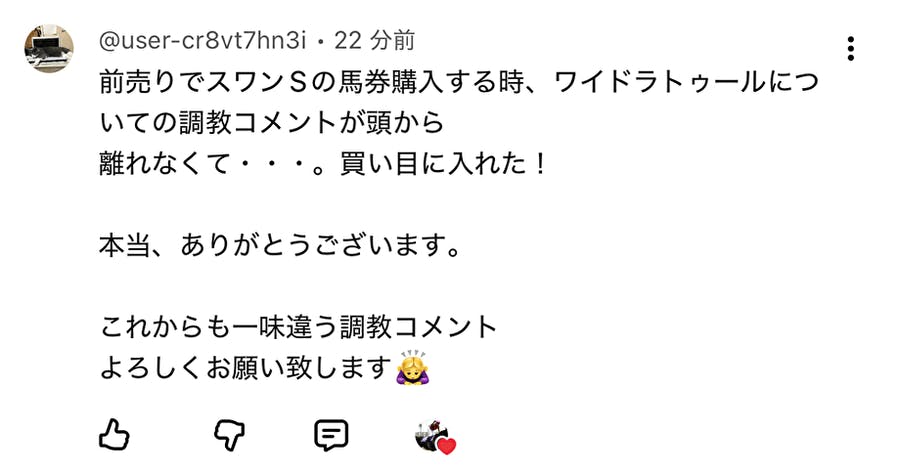
Task: Click the '22 分前' timestamp link
Action: coord(375,41)
